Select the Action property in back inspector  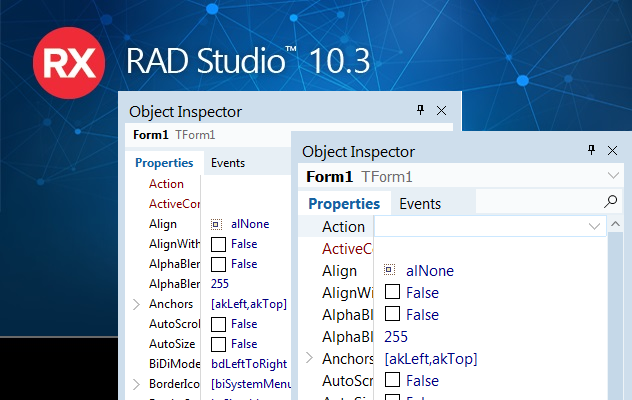166,184
